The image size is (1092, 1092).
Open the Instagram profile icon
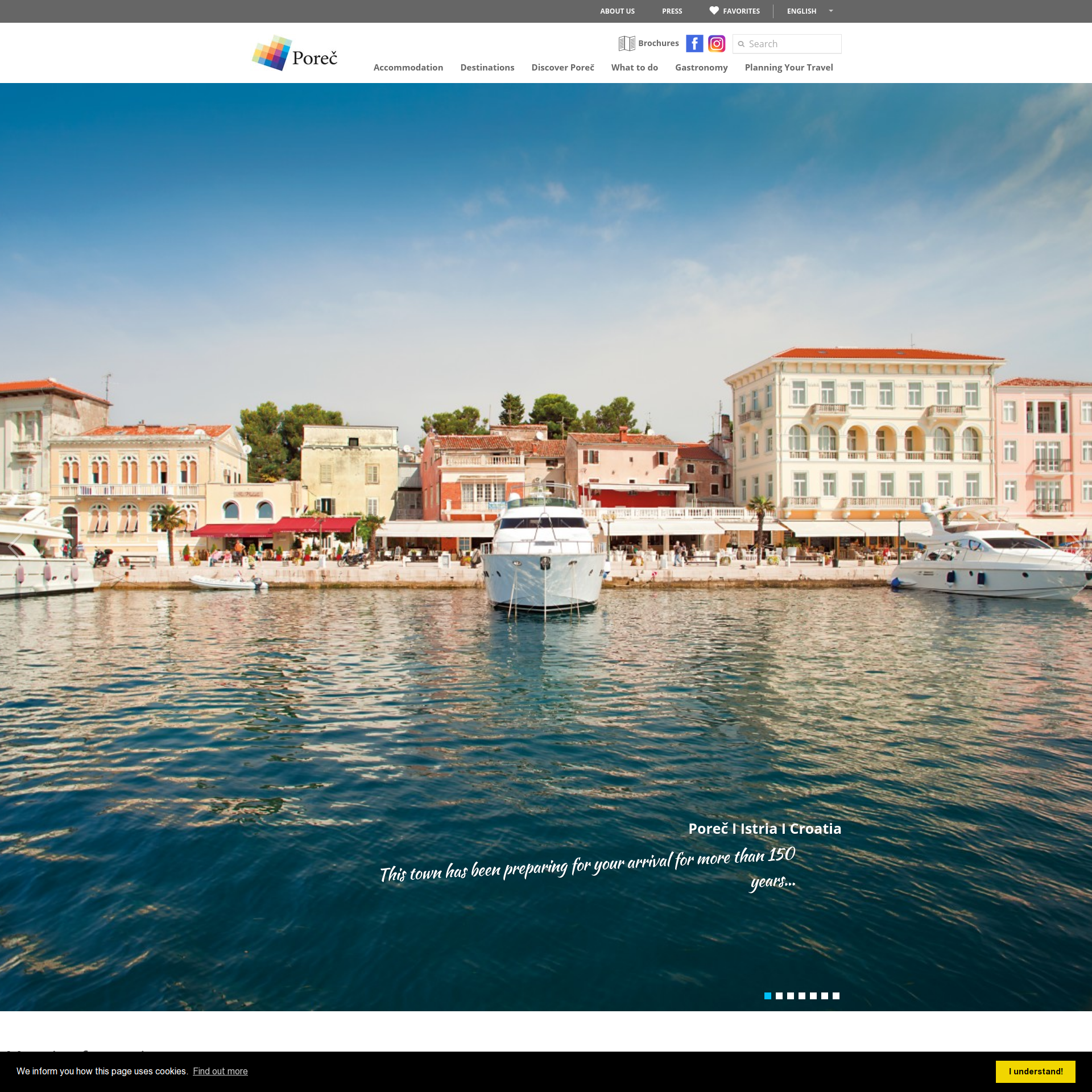(716, 44)
